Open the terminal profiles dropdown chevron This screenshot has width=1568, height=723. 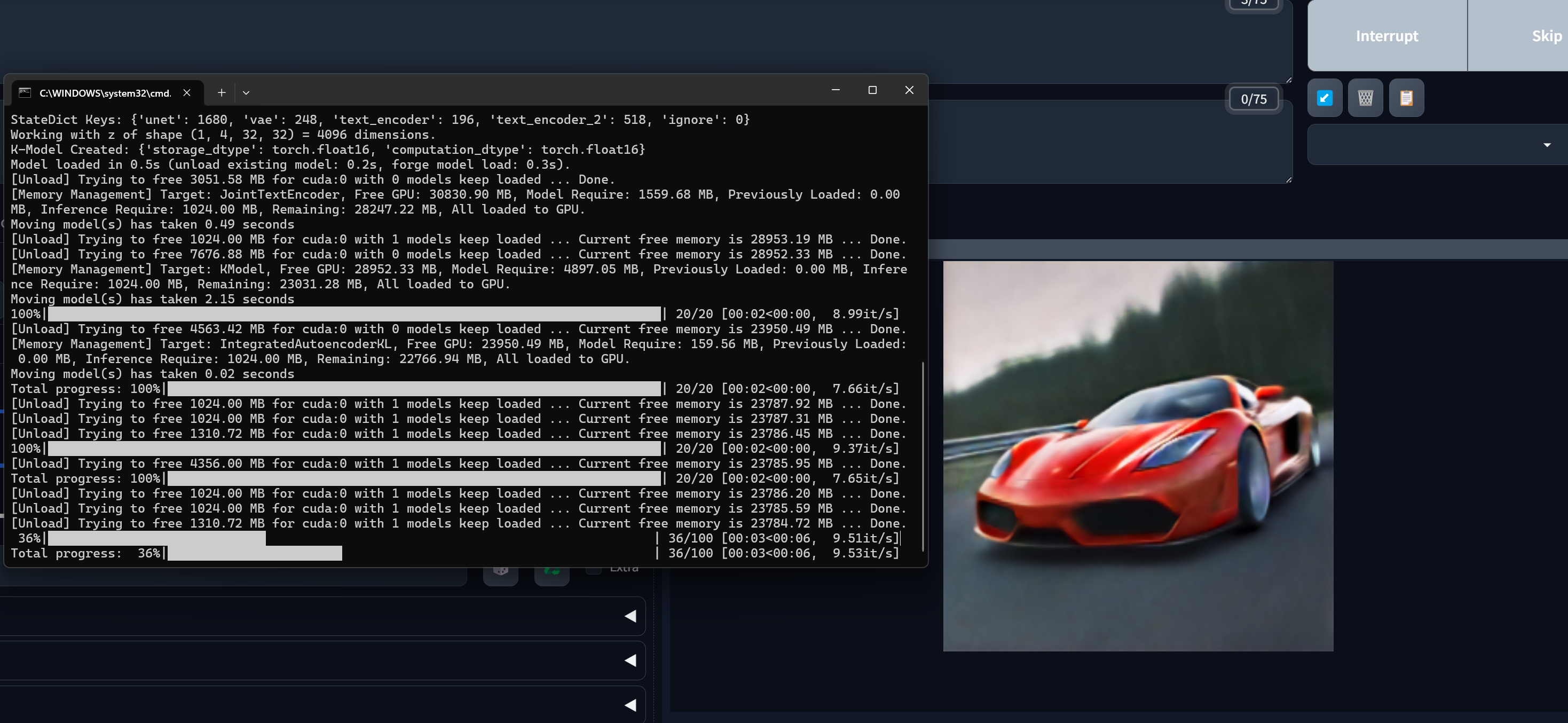click(246, 92)
